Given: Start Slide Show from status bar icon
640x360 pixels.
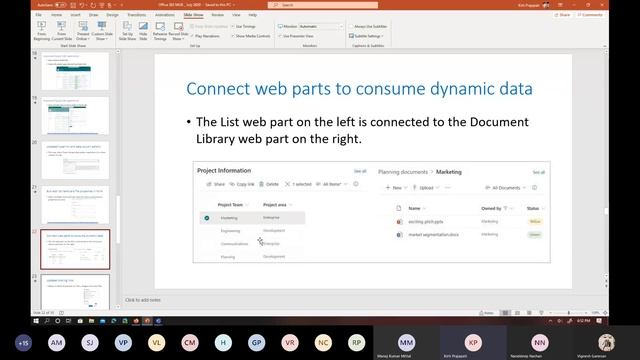Looking at the screenshot, I should pyautogui.click(x=541, y=313).
